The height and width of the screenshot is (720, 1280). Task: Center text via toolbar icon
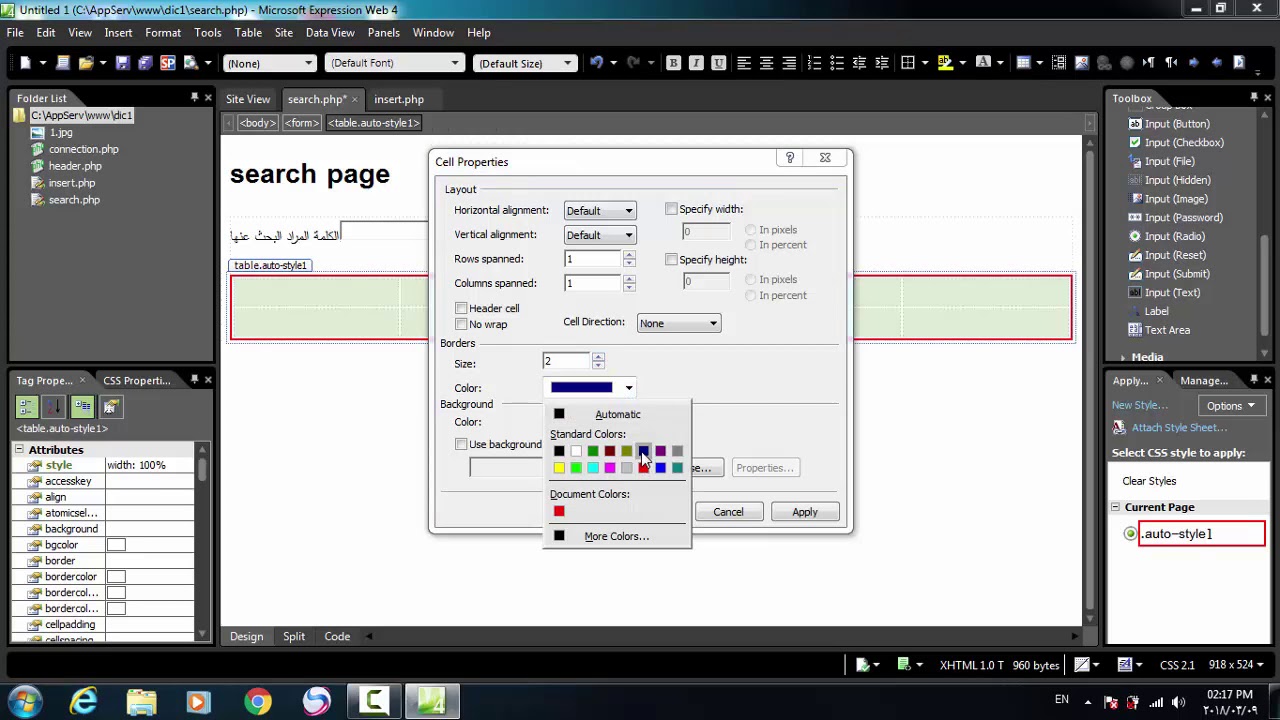click(767, 63)
